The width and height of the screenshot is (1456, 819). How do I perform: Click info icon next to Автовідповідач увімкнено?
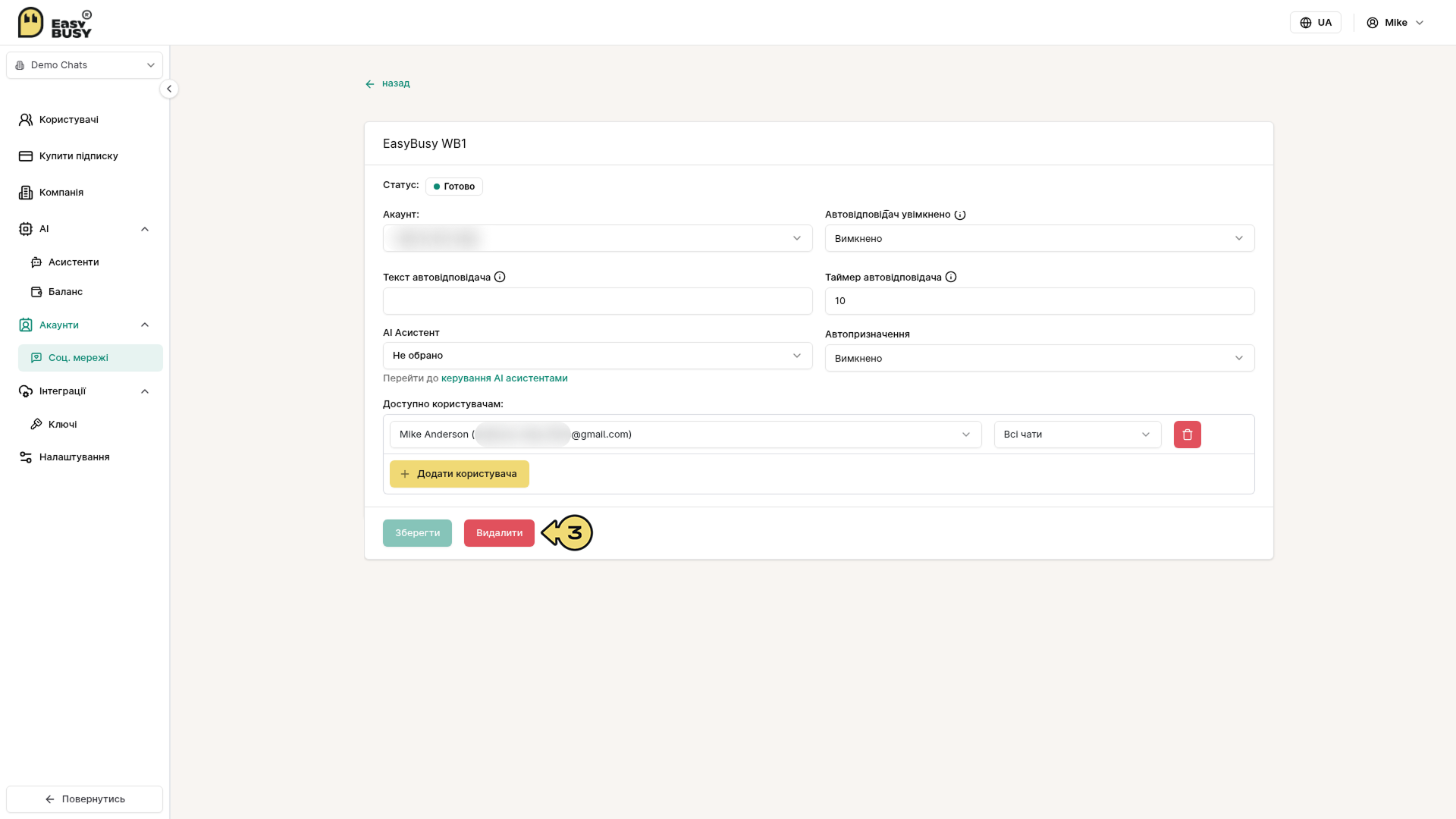click(960, 215)
